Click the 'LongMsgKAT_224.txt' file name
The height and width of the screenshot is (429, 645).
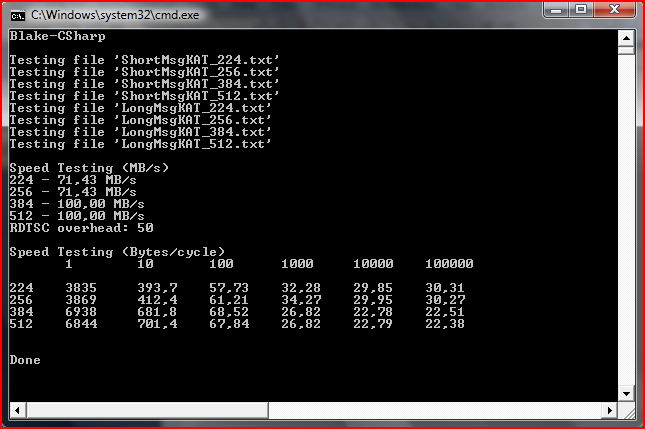(193, 108)
